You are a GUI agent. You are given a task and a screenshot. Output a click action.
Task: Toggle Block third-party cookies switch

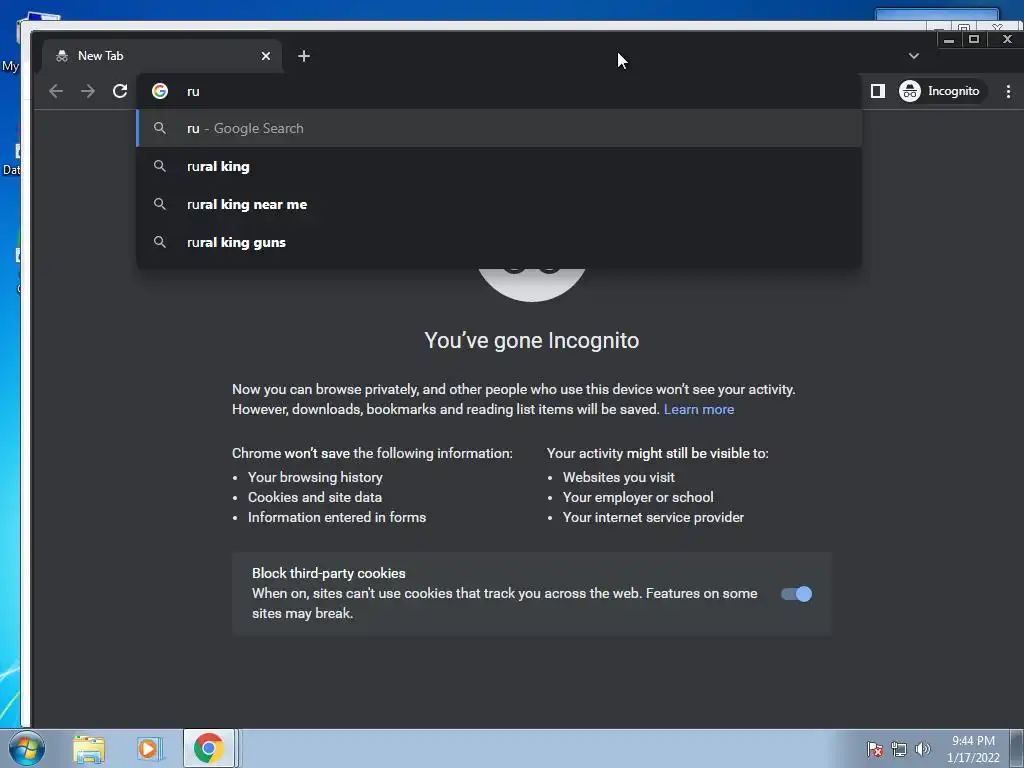(797, 594)
